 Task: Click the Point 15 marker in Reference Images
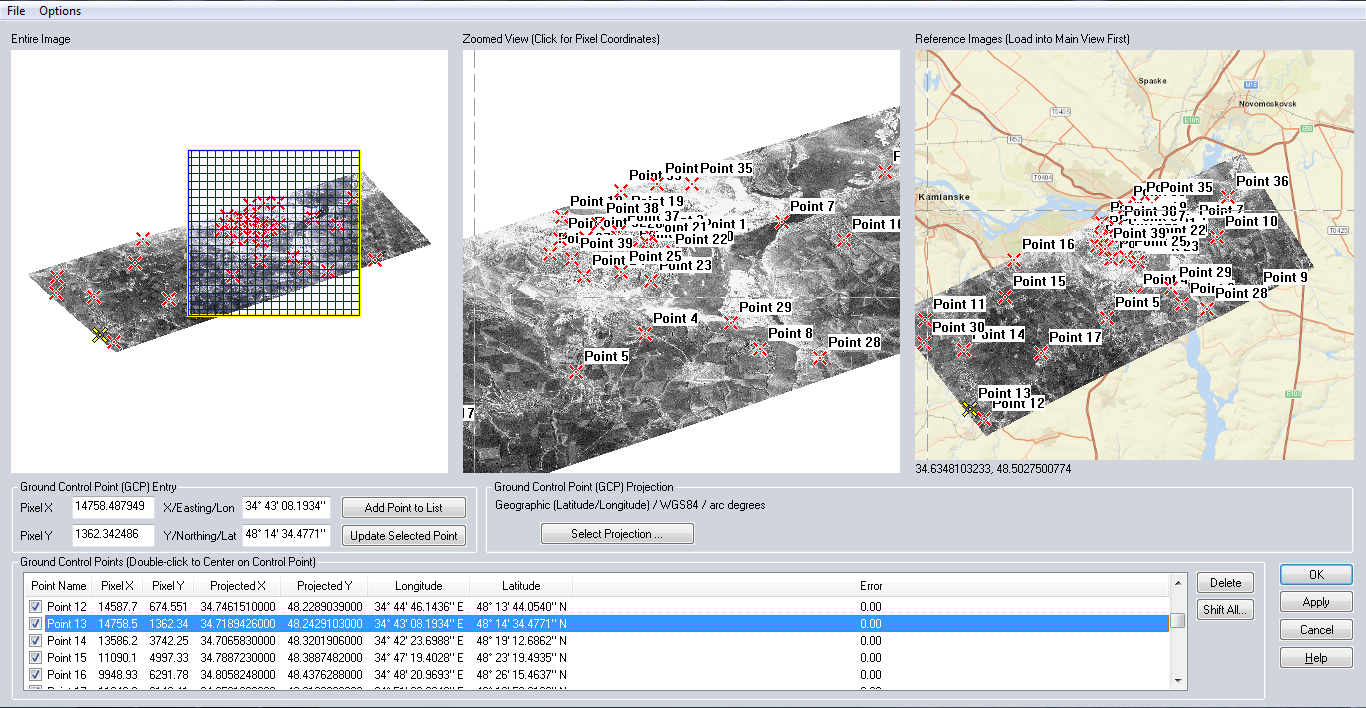[1005, 297]
